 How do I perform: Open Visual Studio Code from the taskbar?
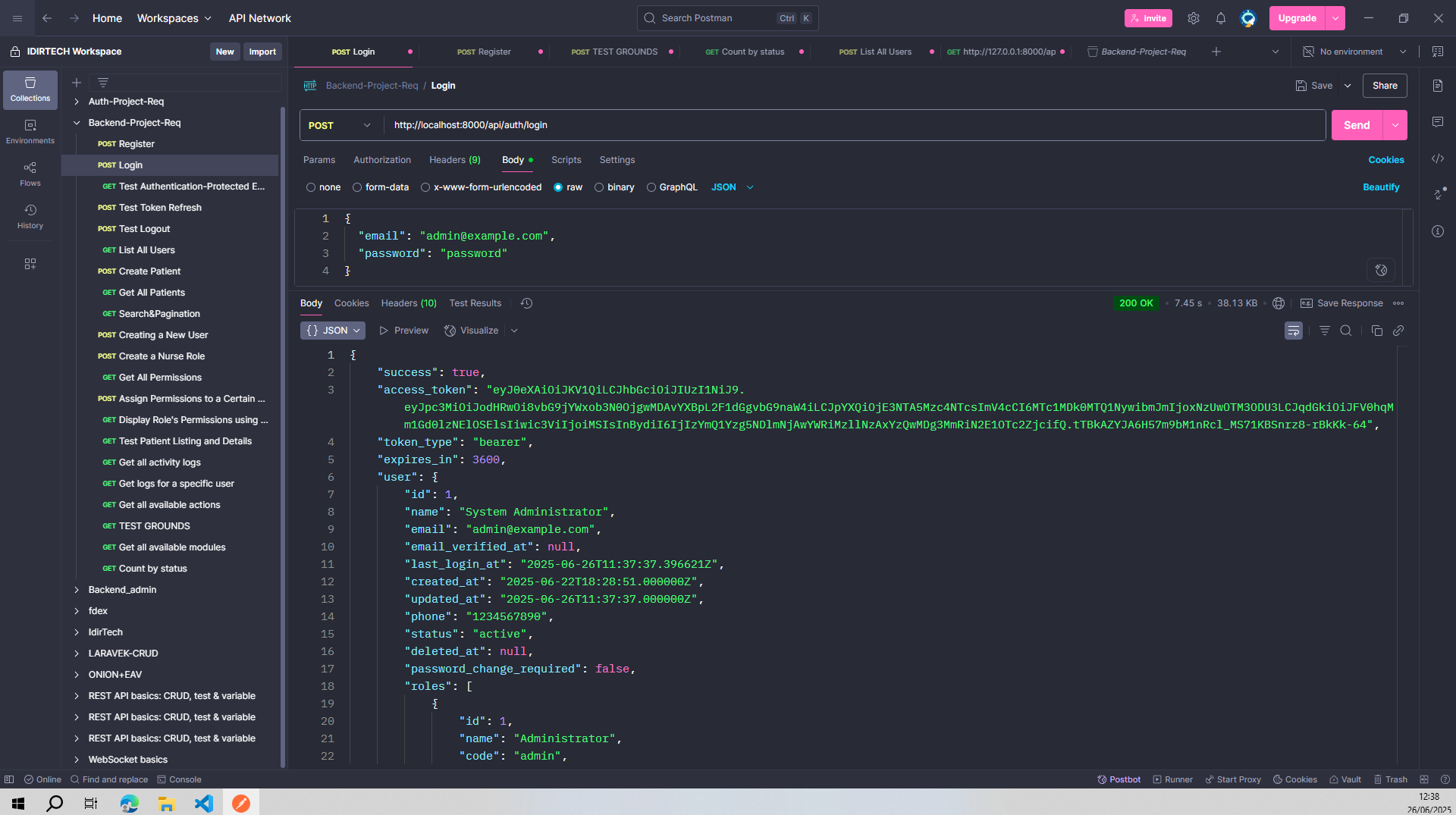pyautogui.click(x=204, y=803)
